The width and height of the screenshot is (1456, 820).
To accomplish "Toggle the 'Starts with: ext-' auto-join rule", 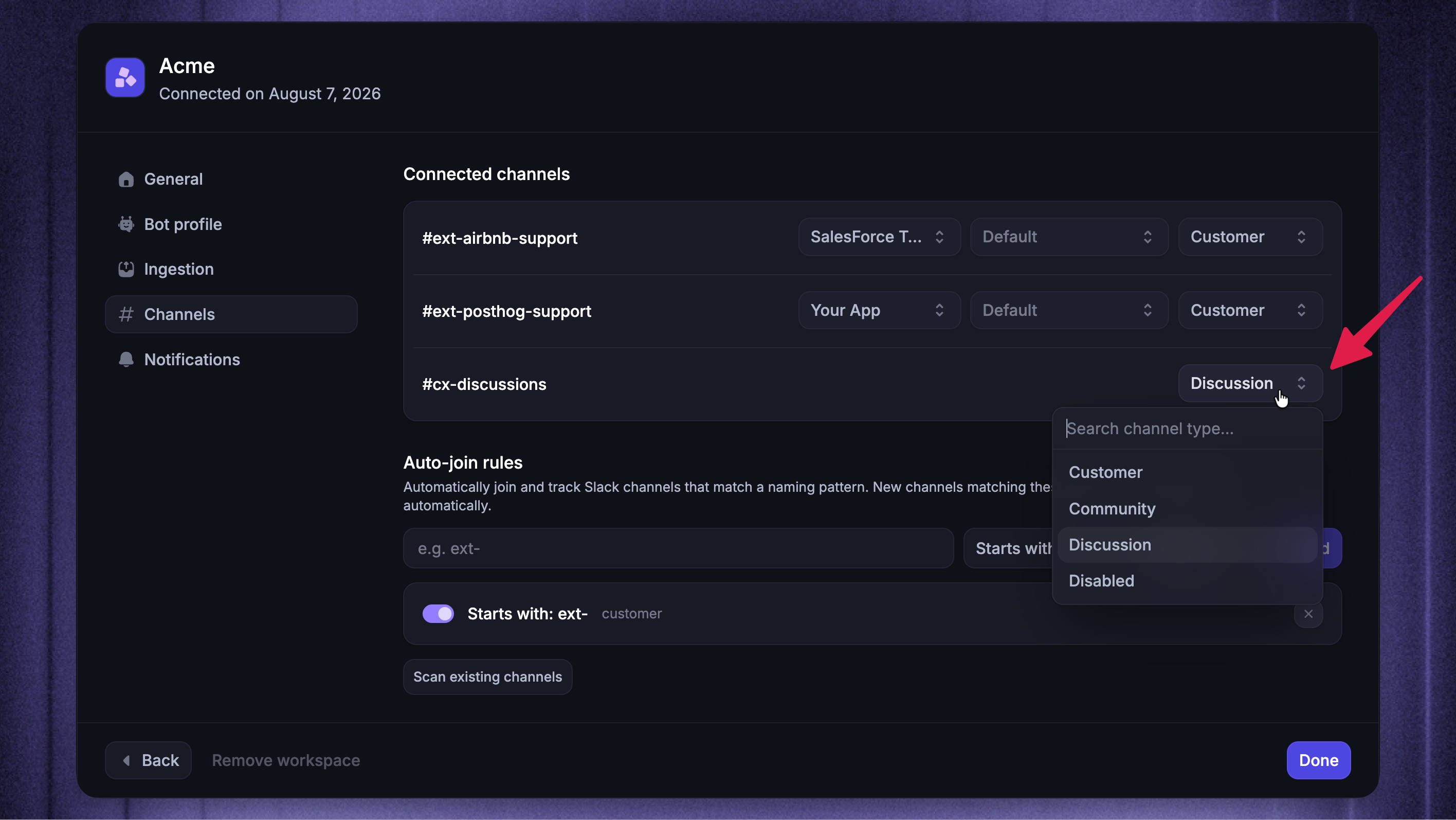I will point(438,614).
